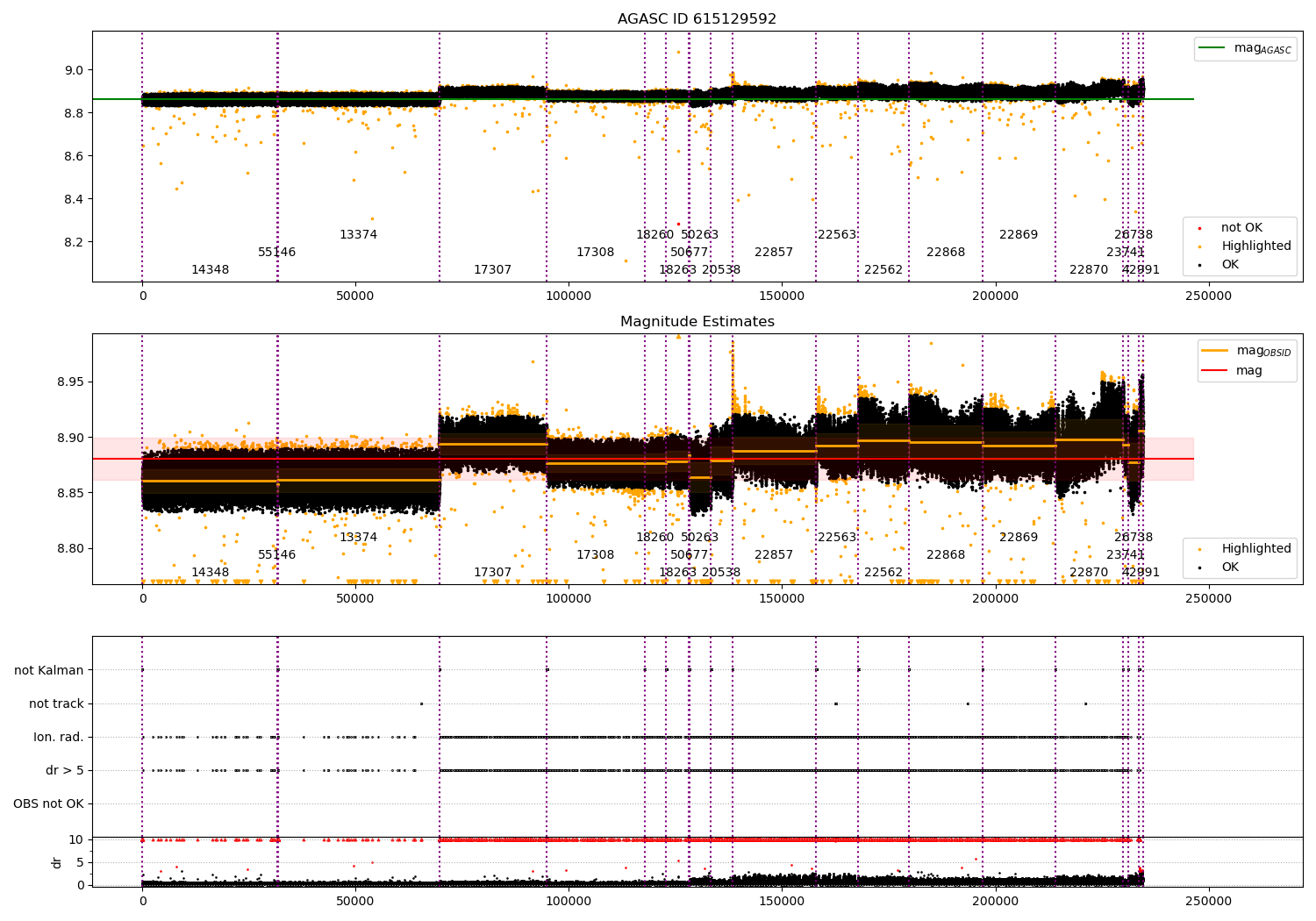Click the title 'AGASC ID 615129592'
Screen dimensions: 1316x921
click(x=697, y=19)
